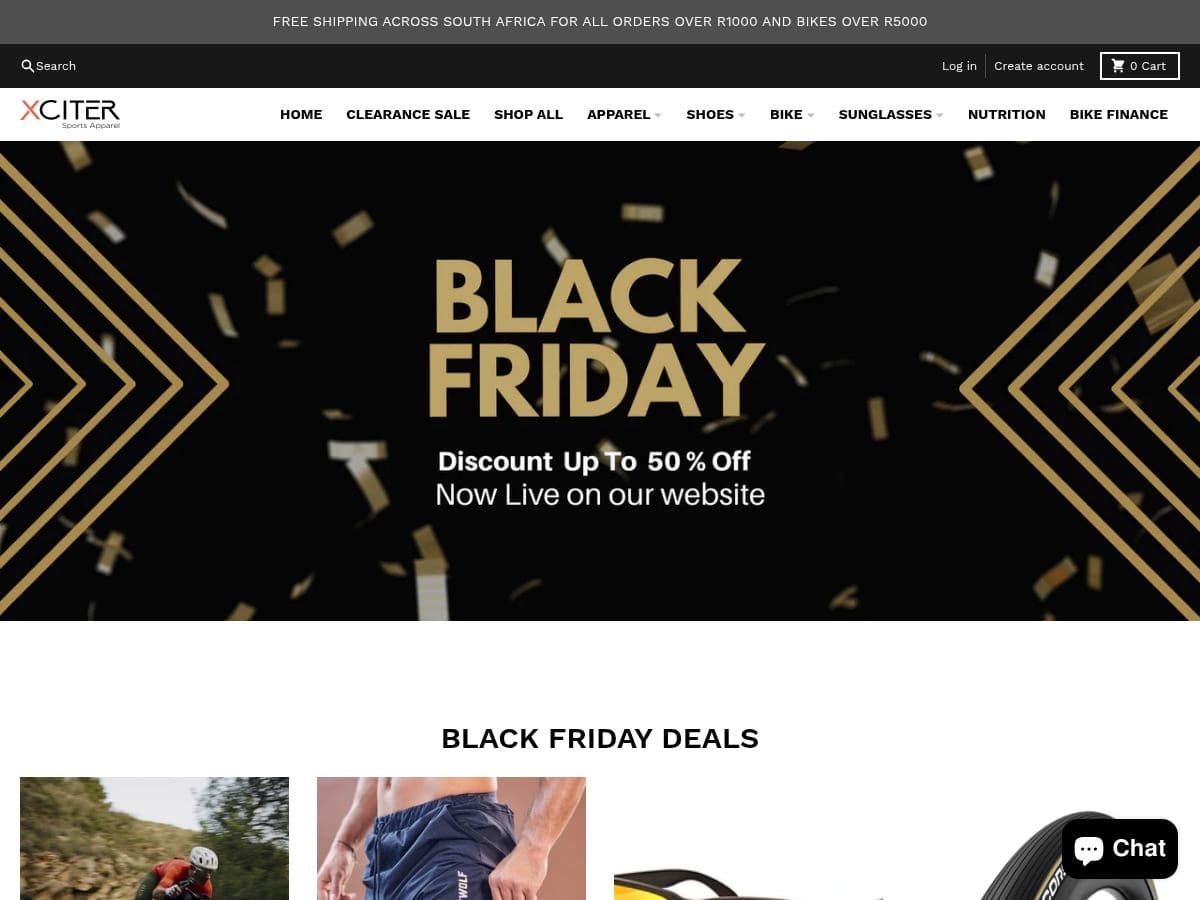Open the Shopify Chat widget

[1120, 849]
